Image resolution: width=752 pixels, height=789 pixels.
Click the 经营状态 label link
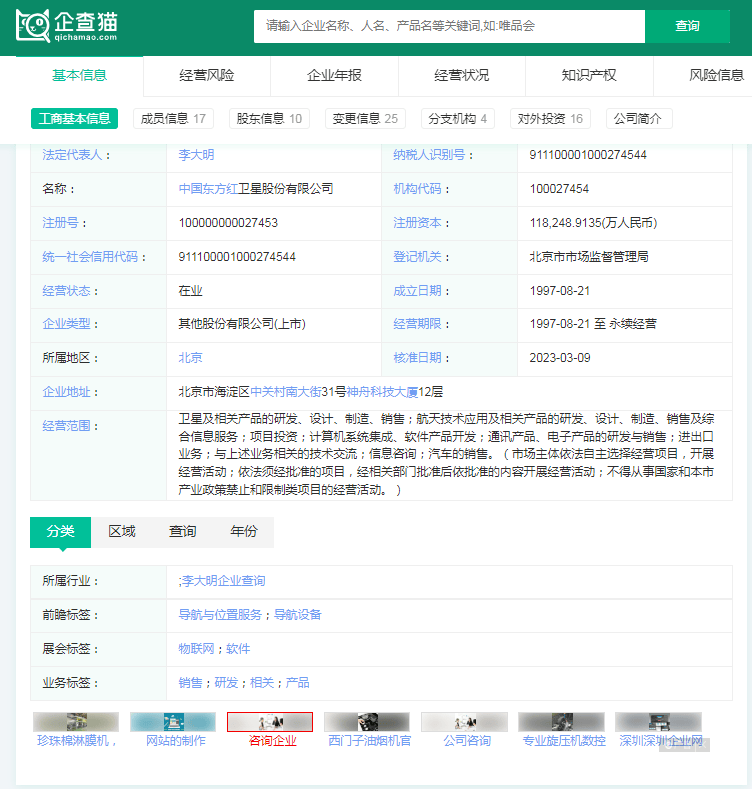(66, 291)
